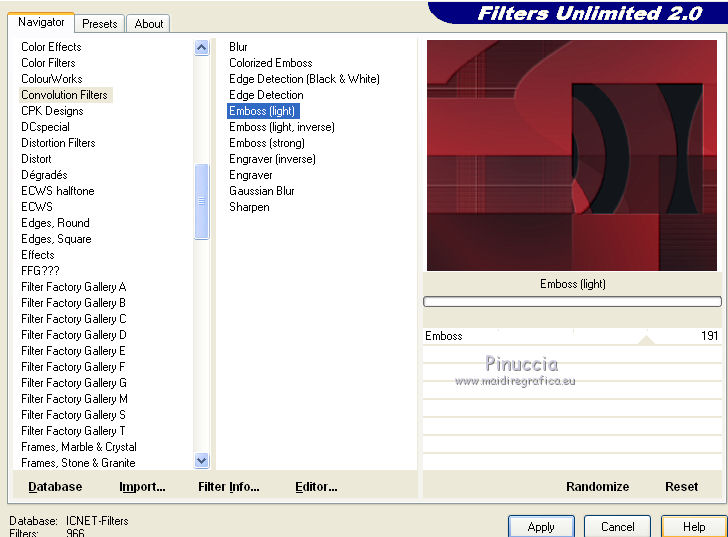
Task: Select Frames, Stone & Granite
Action: [78, 463]
